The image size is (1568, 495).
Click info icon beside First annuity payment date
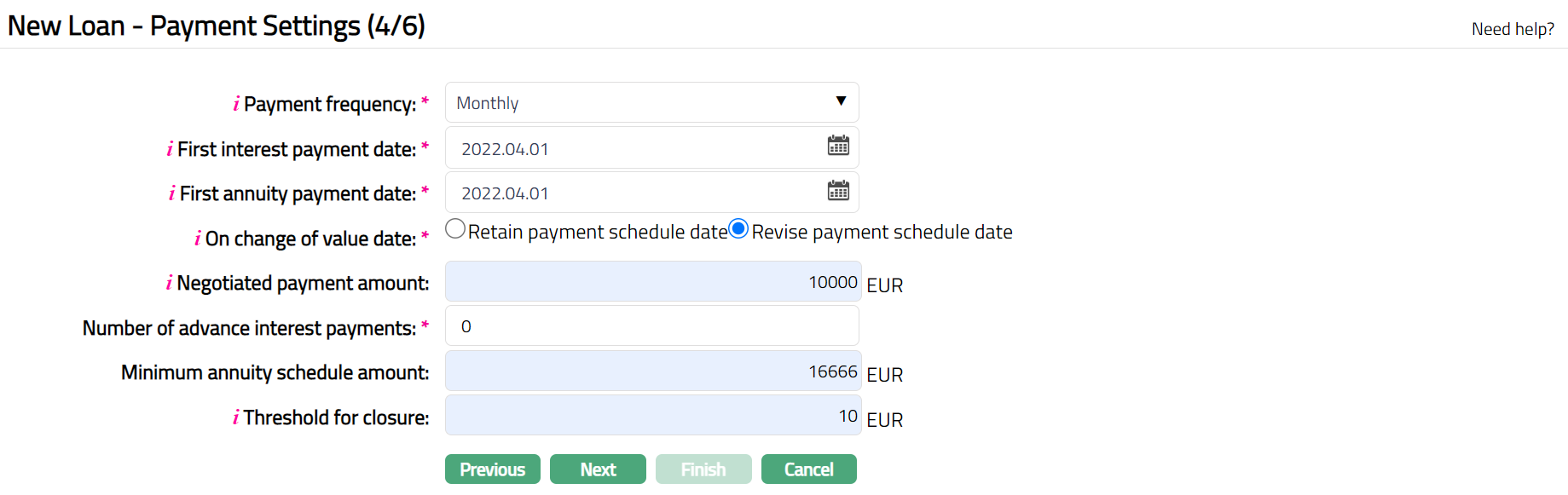172,193
